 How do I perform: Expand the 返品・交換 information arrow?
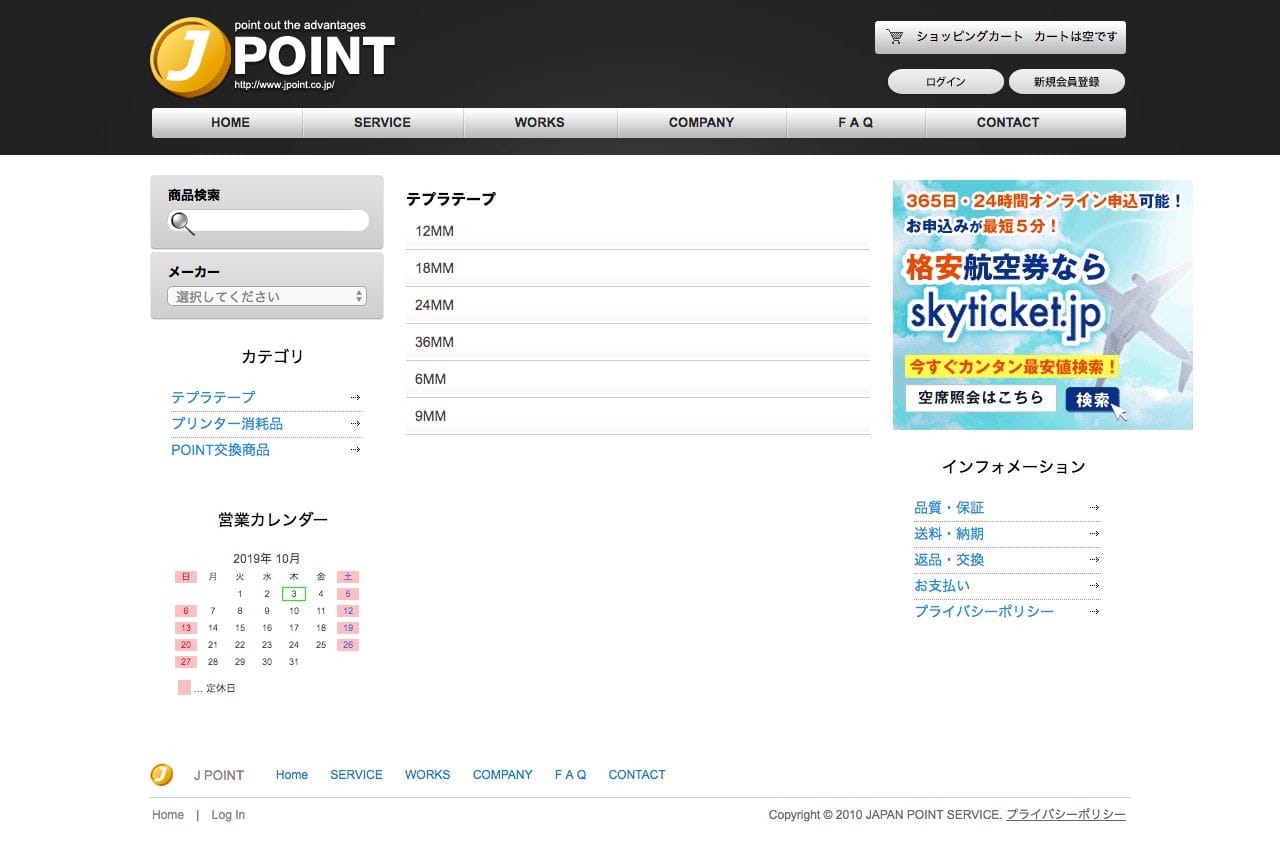pyautogui.click(x=1094, y=559)
